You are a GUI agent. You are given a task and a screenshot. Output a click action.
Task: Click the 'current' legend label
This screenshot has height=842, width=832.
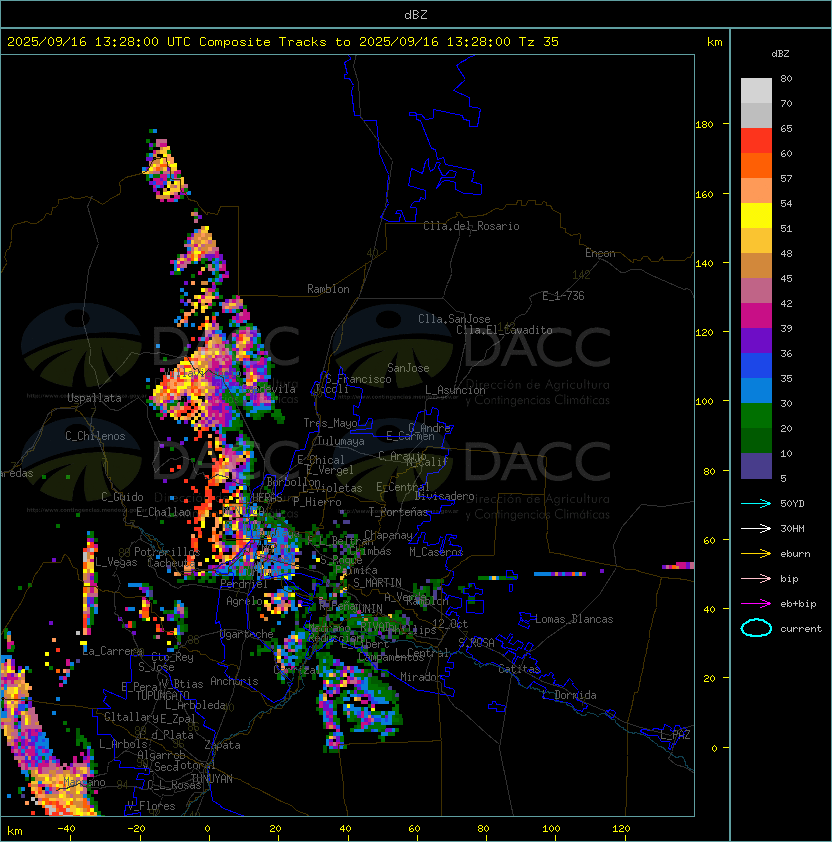[801, 629]
